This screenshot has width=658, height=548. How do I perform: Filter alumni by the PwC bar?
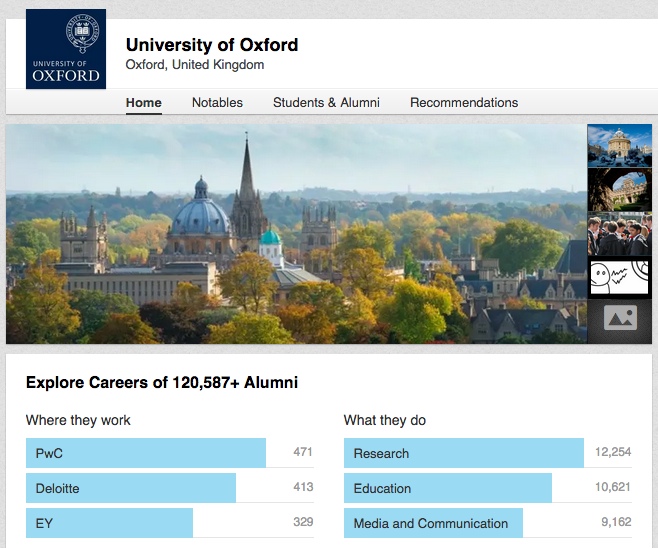[146, 453]
